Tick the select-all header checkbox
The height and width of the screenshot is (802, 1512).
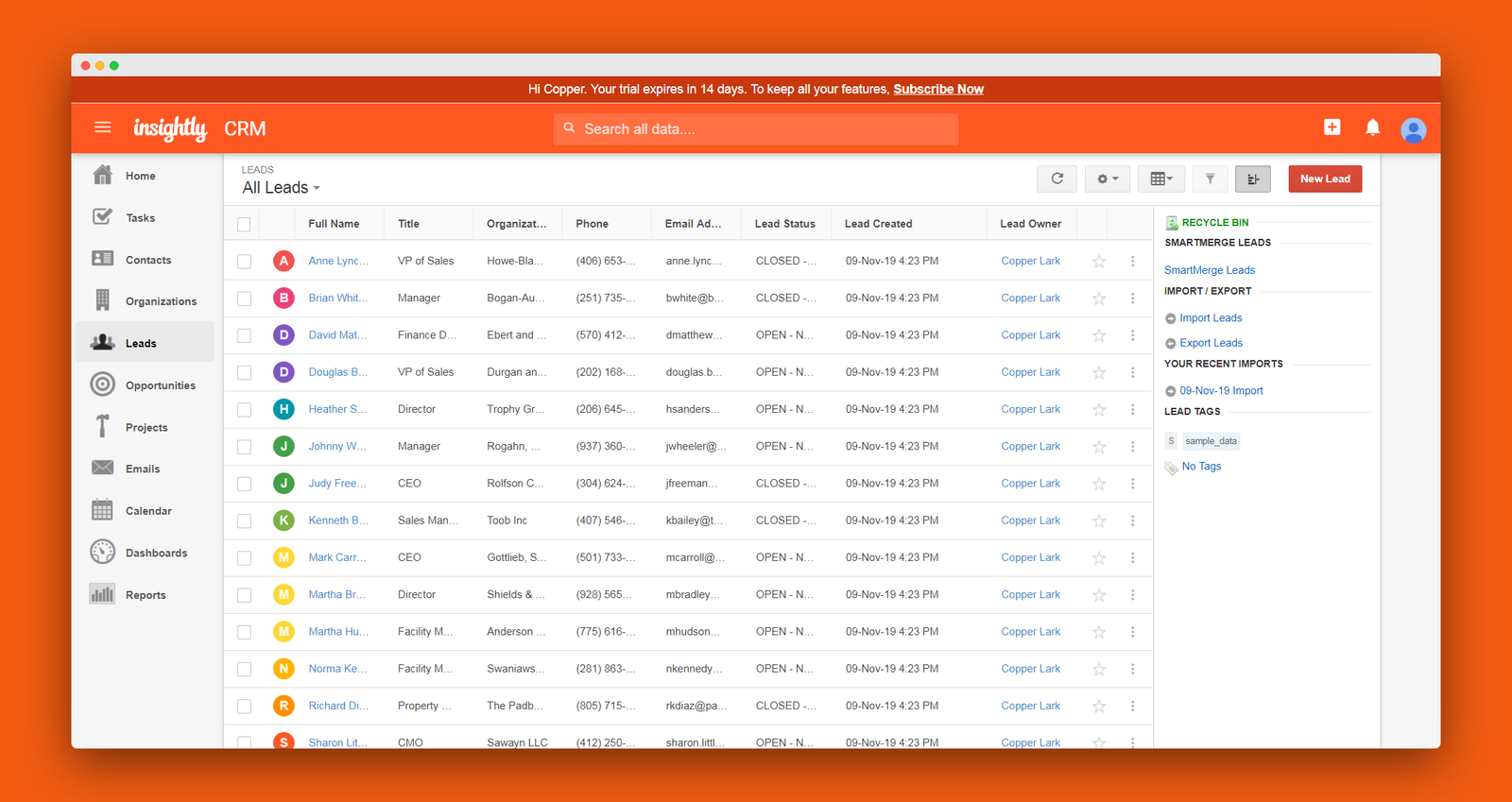coord(244,225)
